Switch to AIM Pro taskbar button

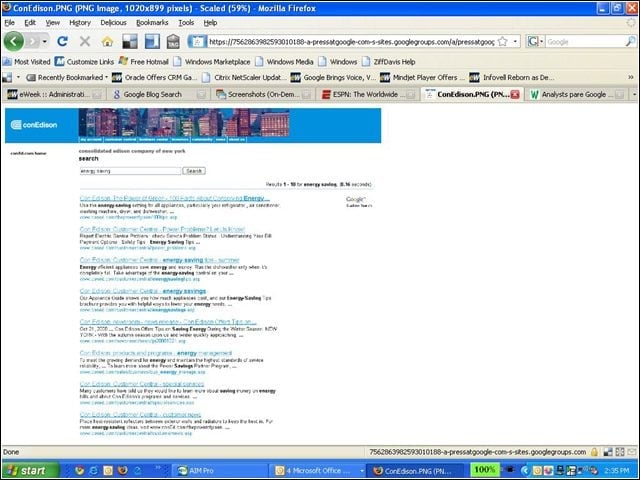point(220,471)
